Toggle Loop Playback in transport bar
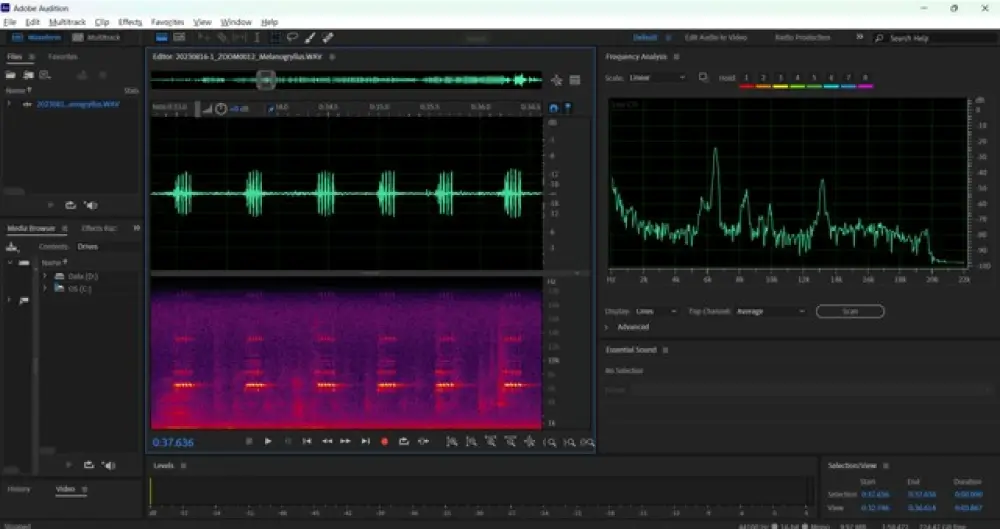 [x=404, y=441]
